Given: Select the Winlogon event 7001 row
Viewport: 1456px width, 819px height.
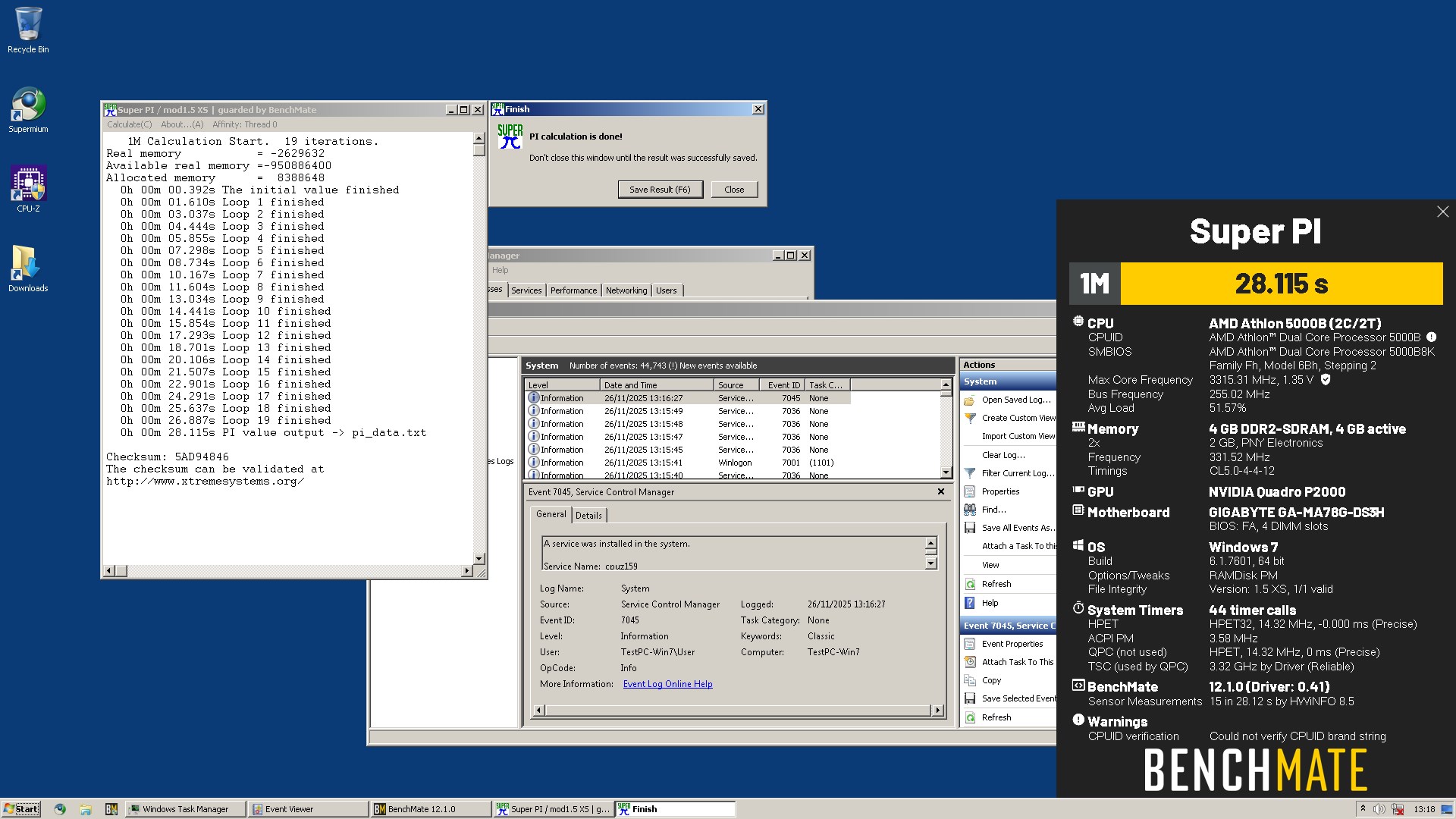Looking at the screenshot, I should click(x=688, y=463).
